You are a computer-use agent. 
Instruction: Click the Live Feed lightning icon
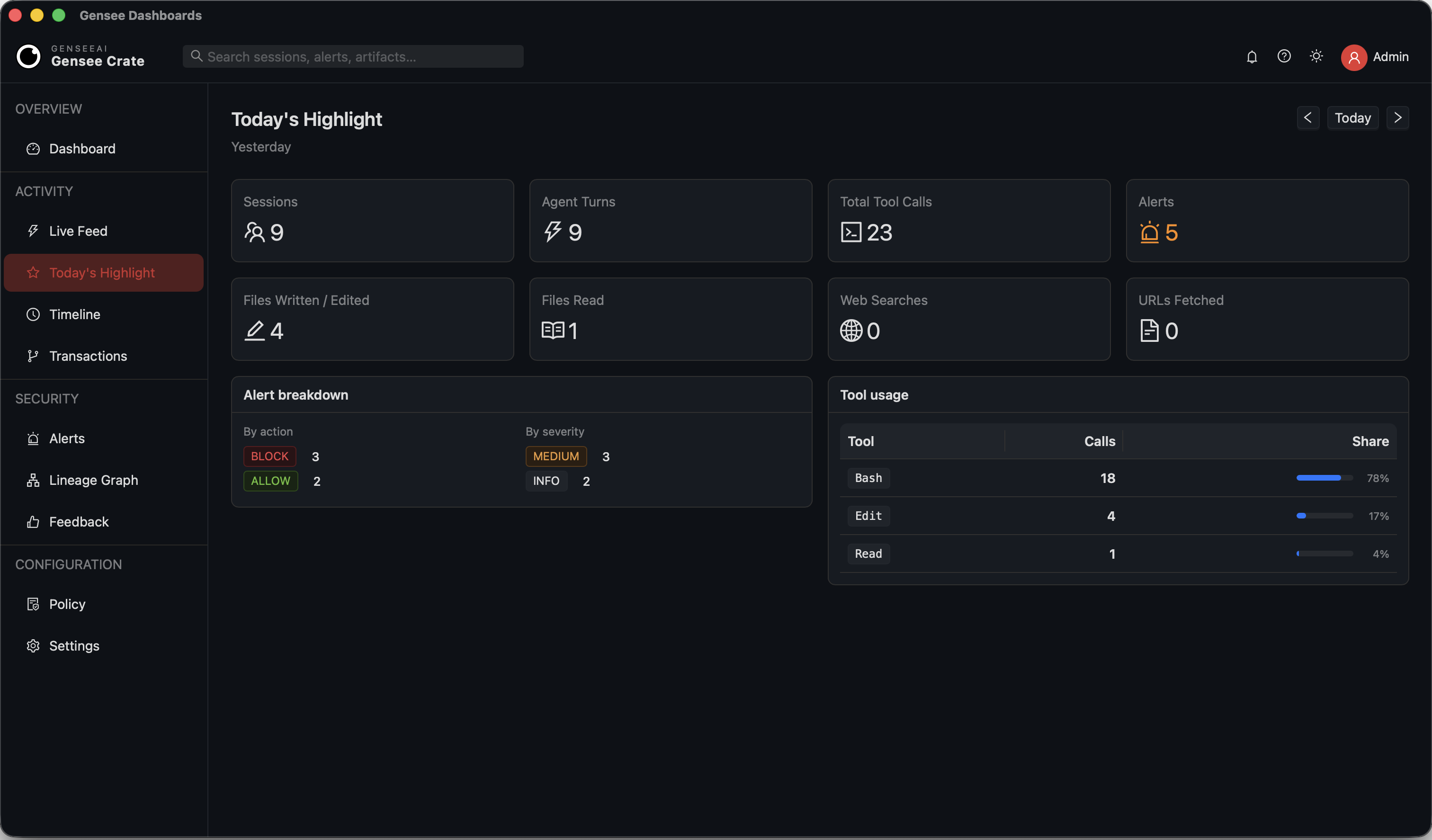pyautogui.click(x=33, y=231)
